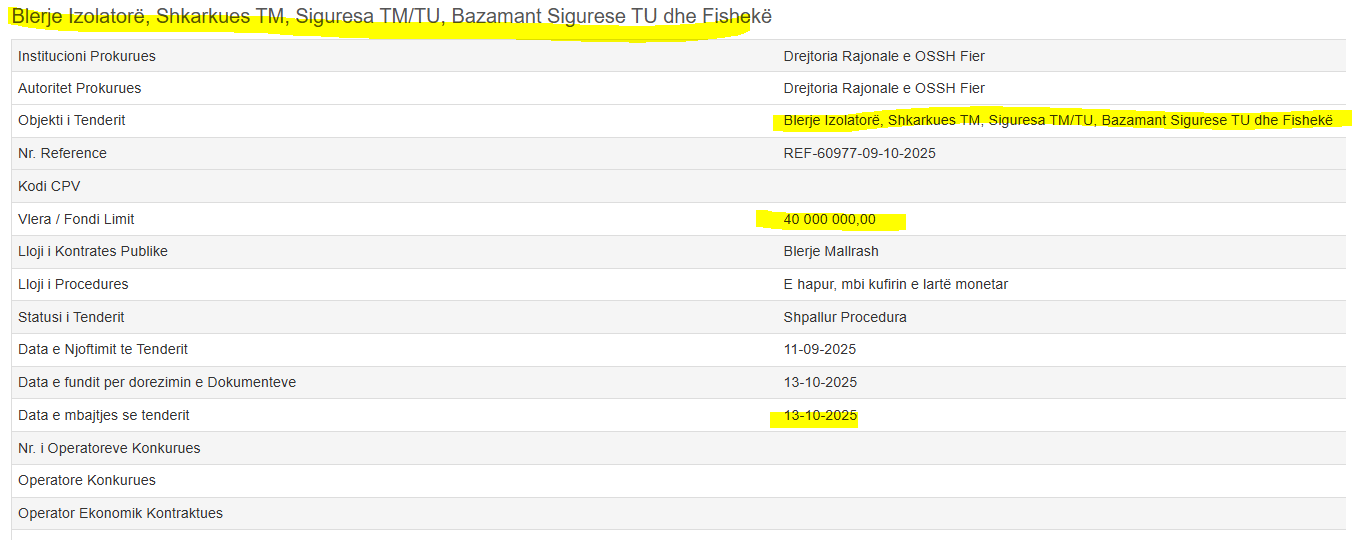The height and width of the screenshot is (540, 1352).
Task: Click the Operatore Konkurues row label
Action: click(87, 480)
